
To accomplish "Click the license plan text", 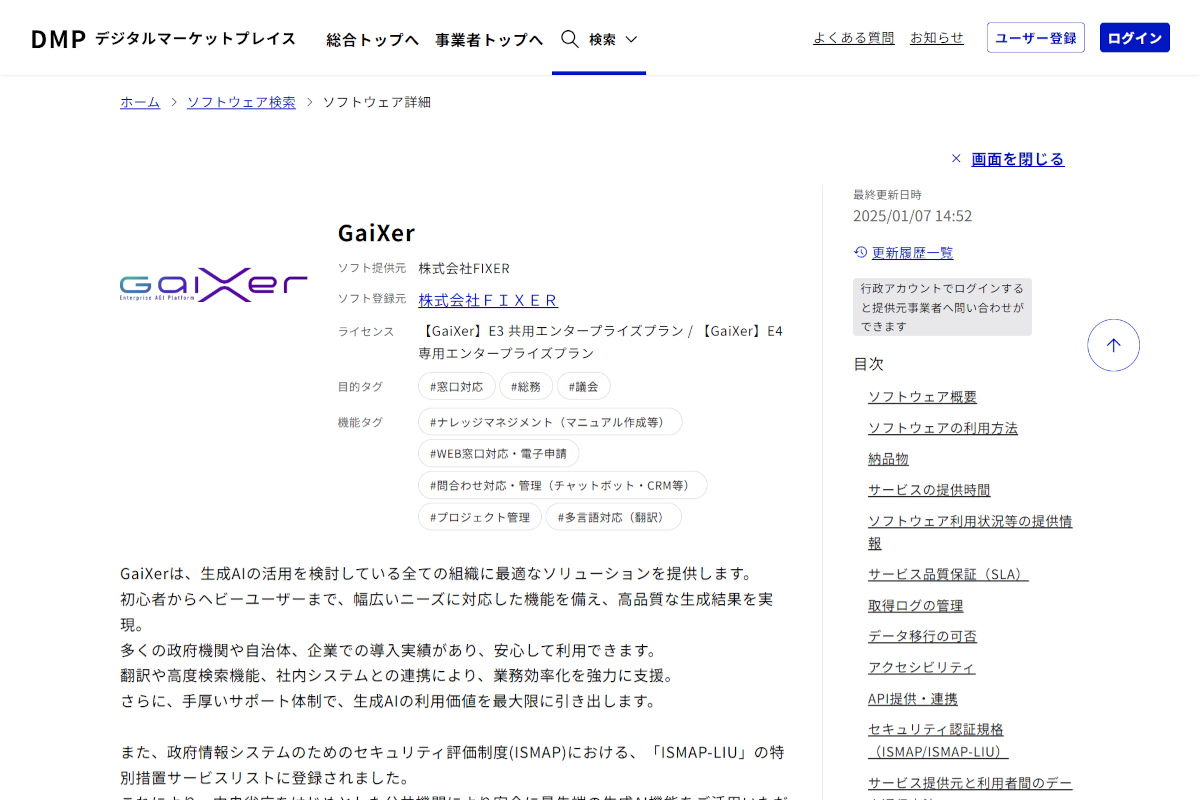I will (600, 342).
